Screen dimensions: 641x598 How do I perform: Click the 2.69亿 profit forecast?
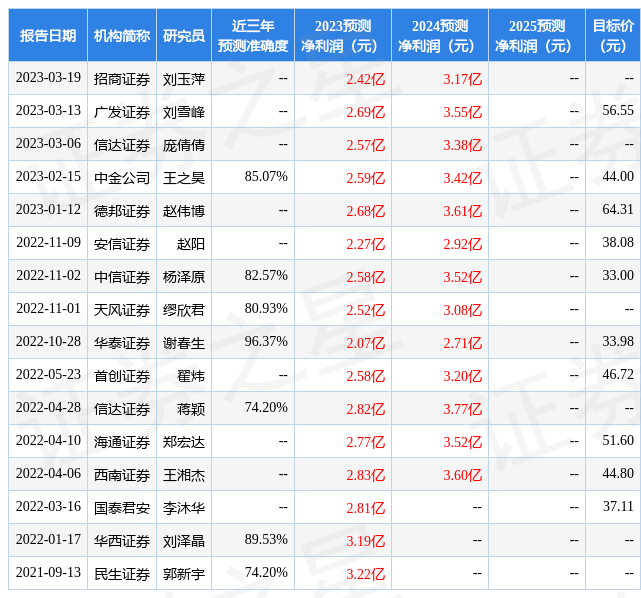365,112
